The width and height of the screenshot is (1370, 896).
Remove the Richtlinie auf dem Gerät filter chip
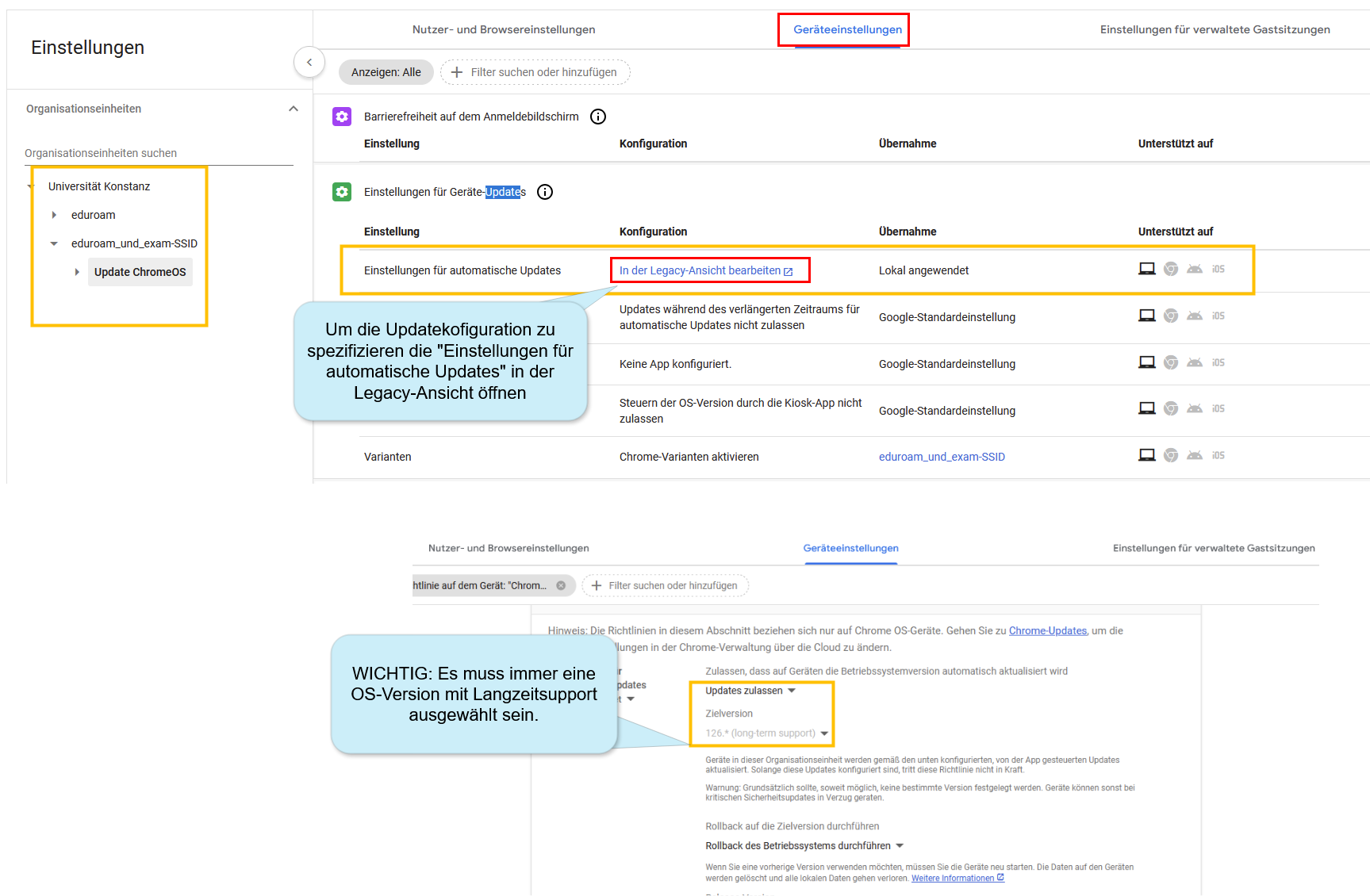coord(561,585)
